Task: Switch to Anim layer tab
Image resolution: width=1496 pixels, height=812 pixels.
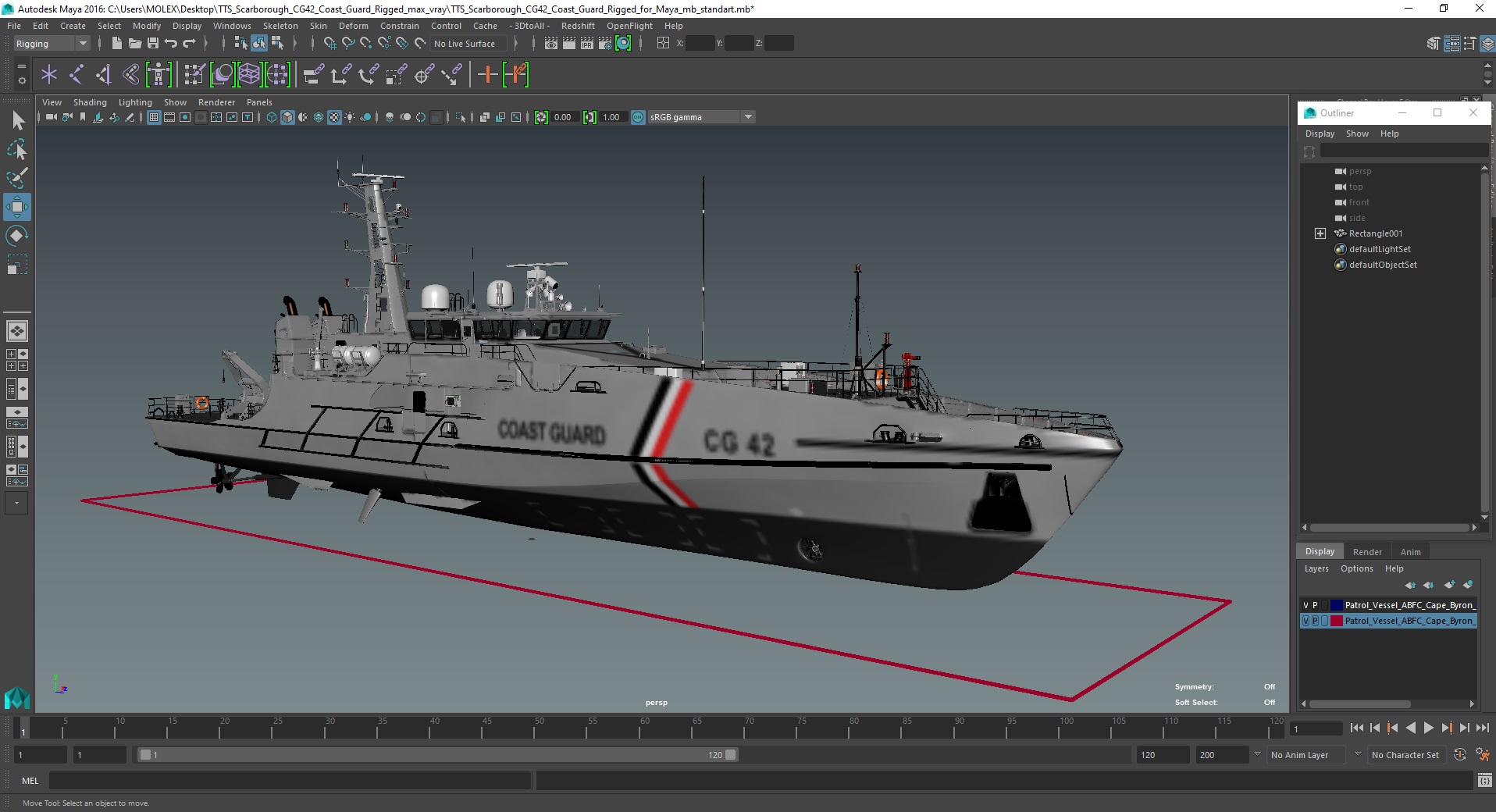Action: (x=1410, y=552)
